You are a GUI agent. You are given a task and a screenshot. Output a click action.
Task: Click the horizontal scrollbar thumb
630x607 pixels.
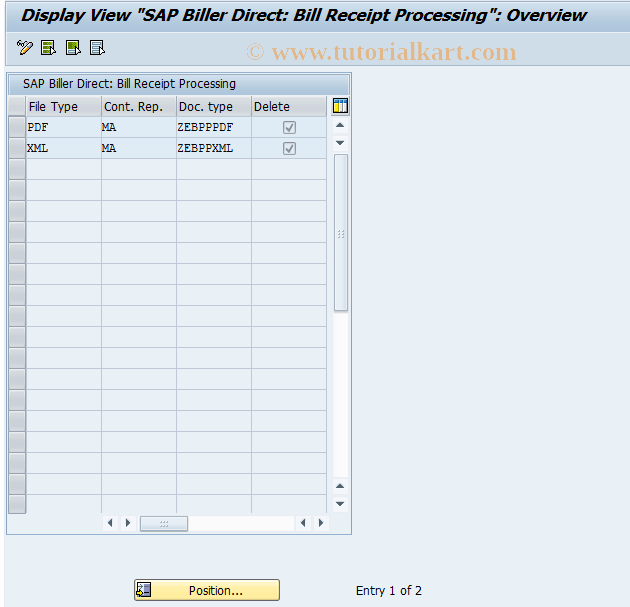coord(164,523)
